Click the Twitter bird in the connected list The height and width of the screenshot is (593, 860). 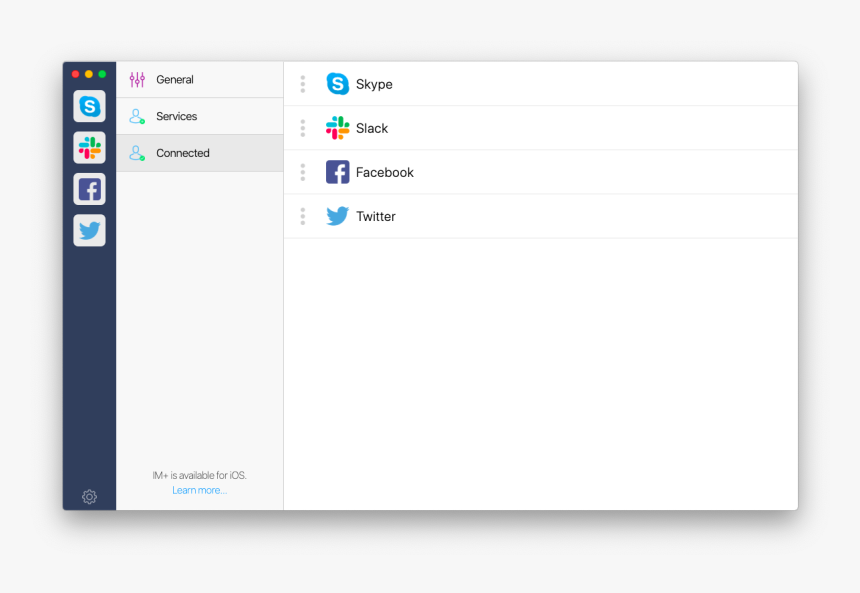tap(337, 216)
